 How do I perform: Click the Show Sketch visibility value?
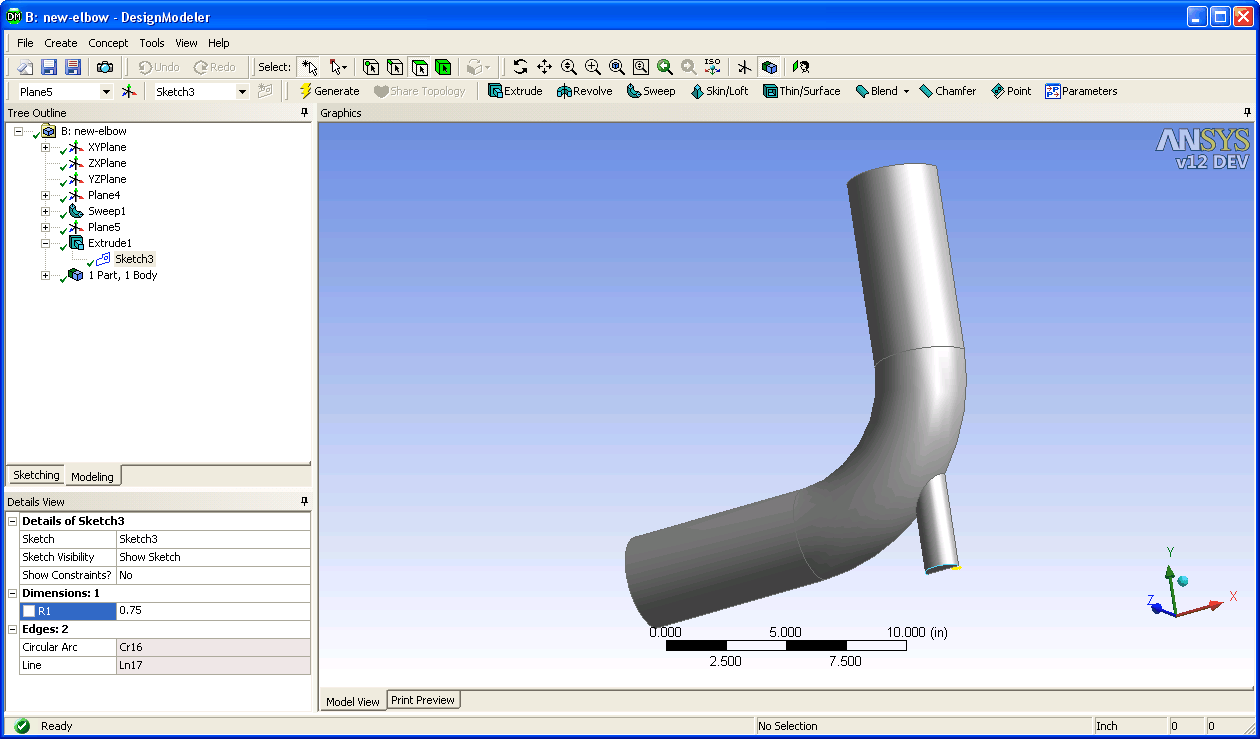[x=213, y=557]
